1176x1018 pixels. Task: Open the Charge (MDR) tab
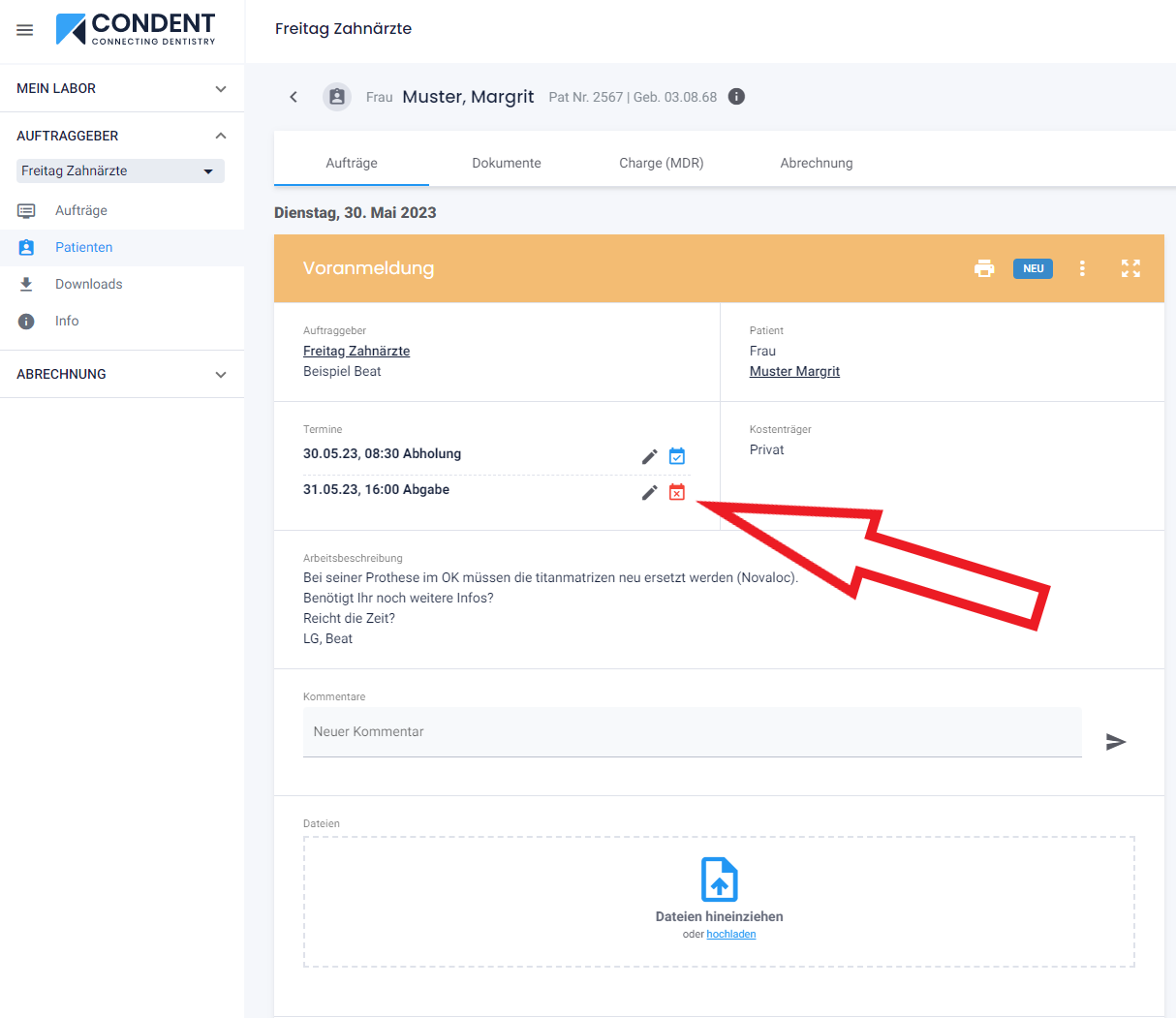coord(662,163)
